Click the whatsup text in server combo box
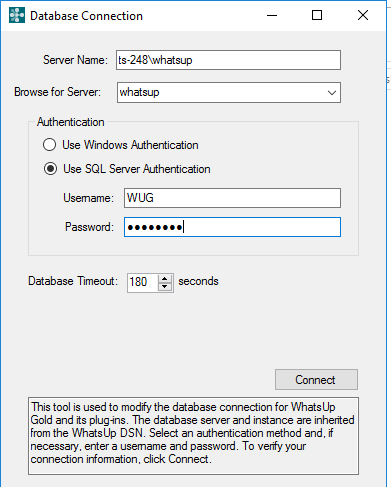The image size is (391, 487). click(139, 92)
